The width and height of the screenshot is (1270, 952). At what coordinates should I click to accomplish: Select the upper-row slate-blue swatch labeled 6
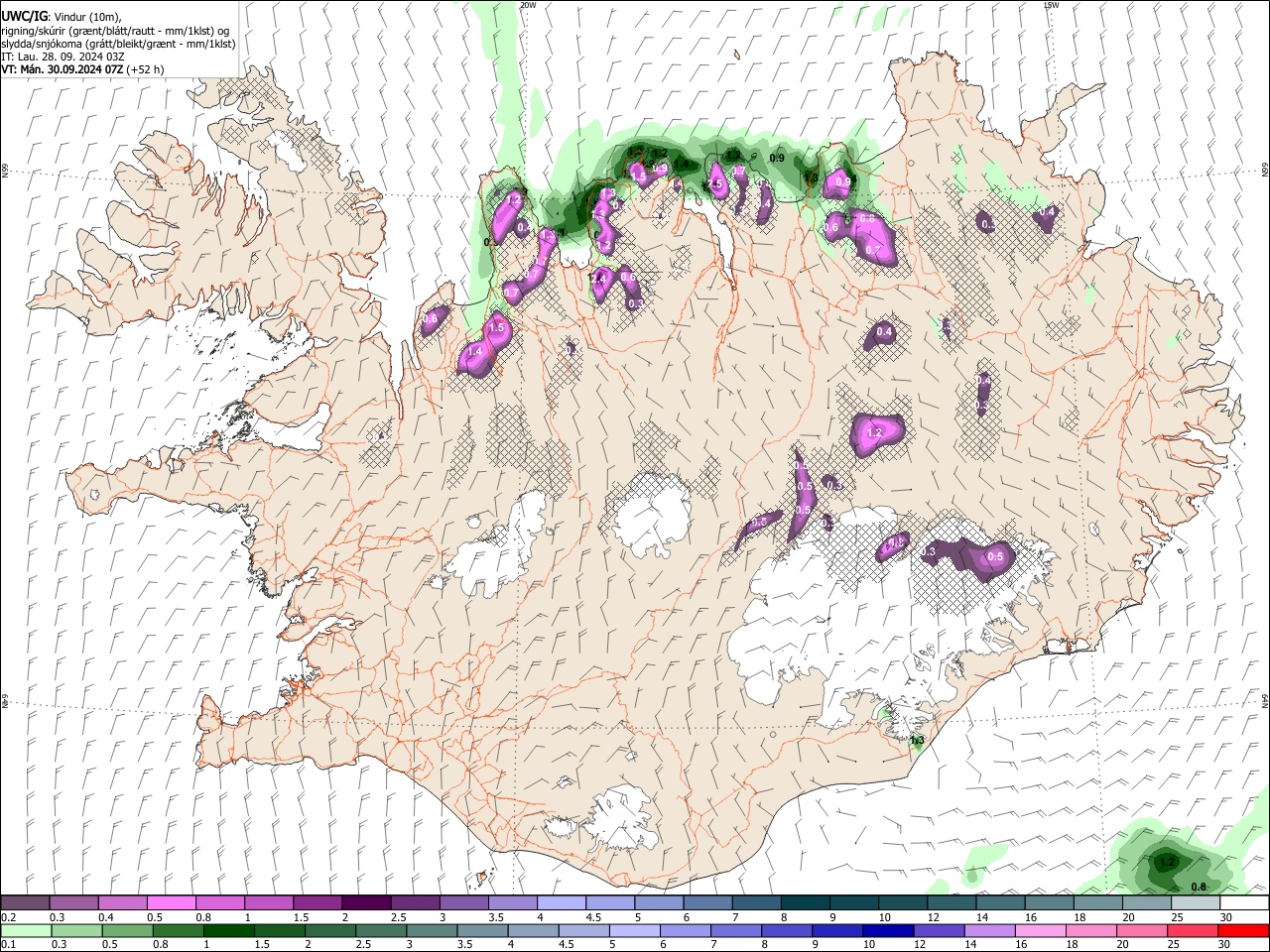706,902
